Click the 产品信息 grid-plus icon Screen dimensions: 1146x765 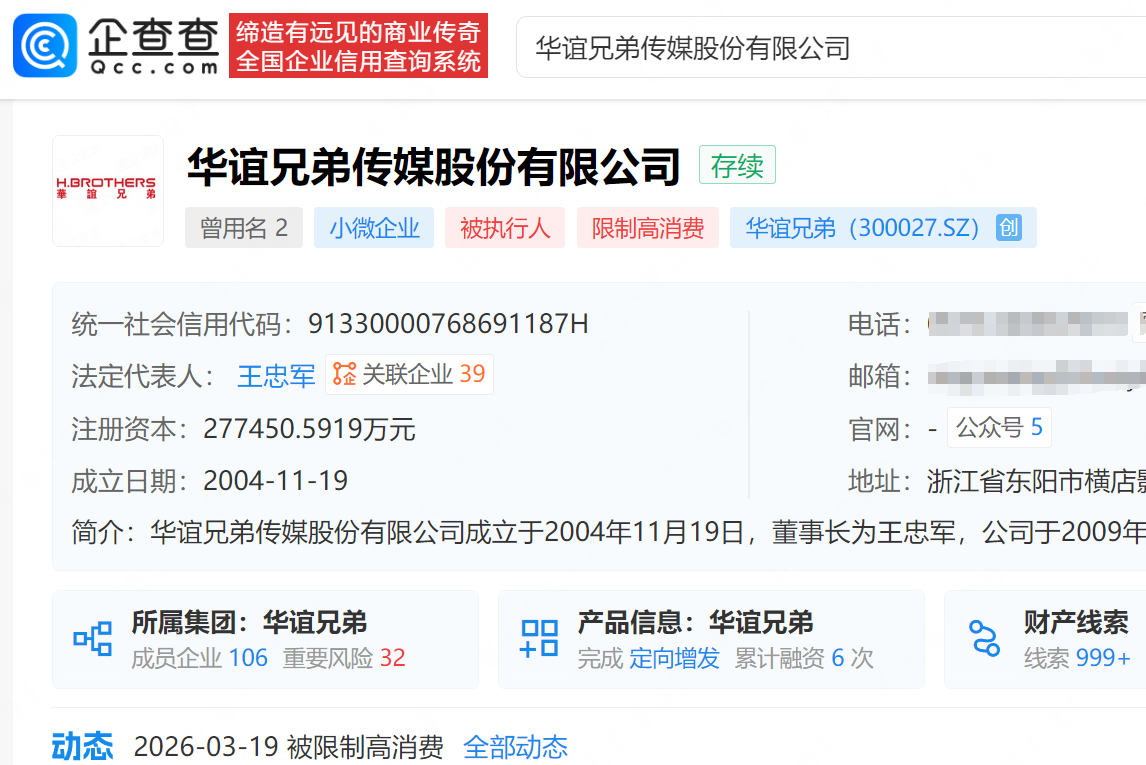539,639
